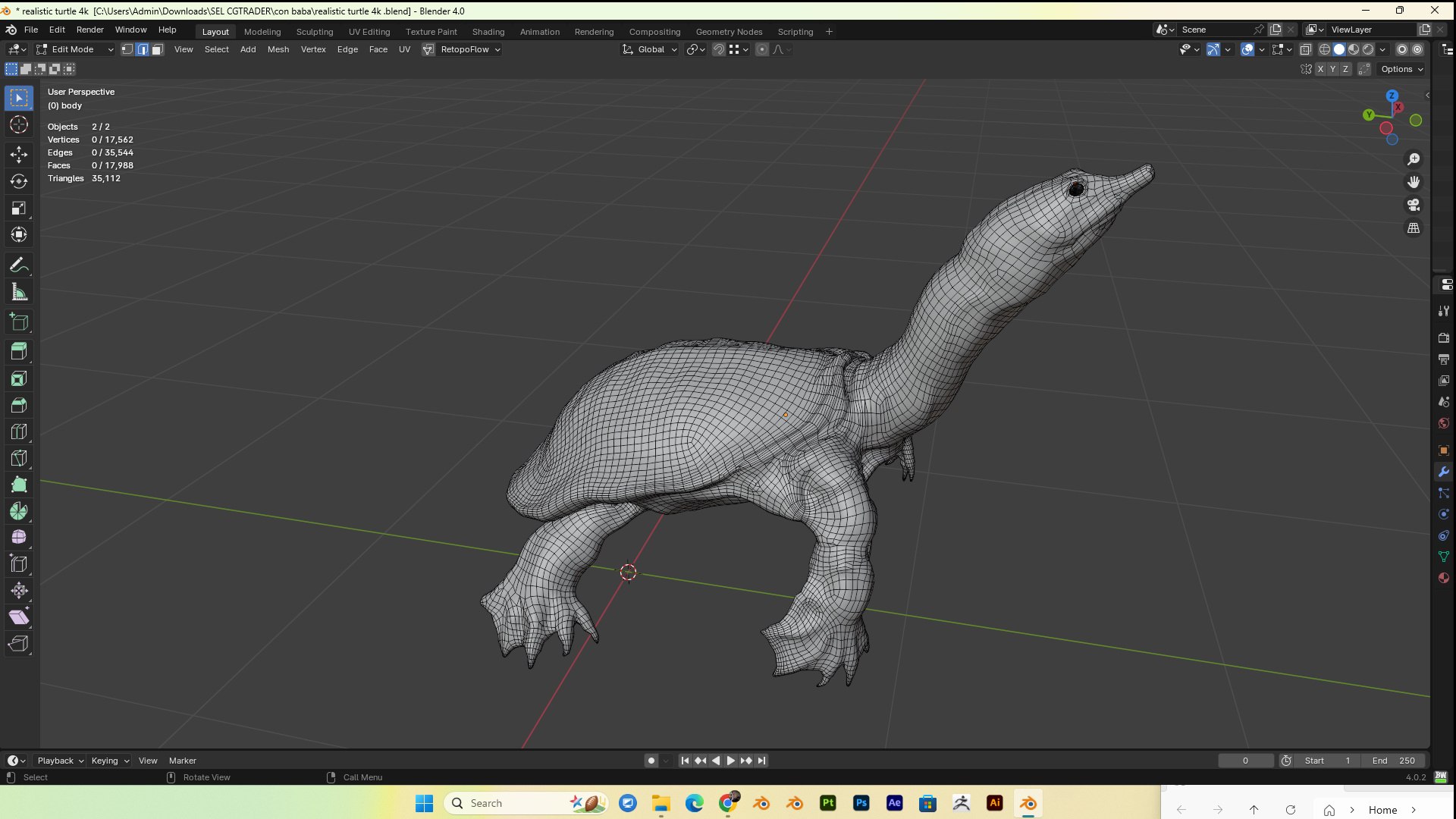Jump to the last frame
Image resolution: width=1456 pixels, height=819 pixels.
point(762,761)
